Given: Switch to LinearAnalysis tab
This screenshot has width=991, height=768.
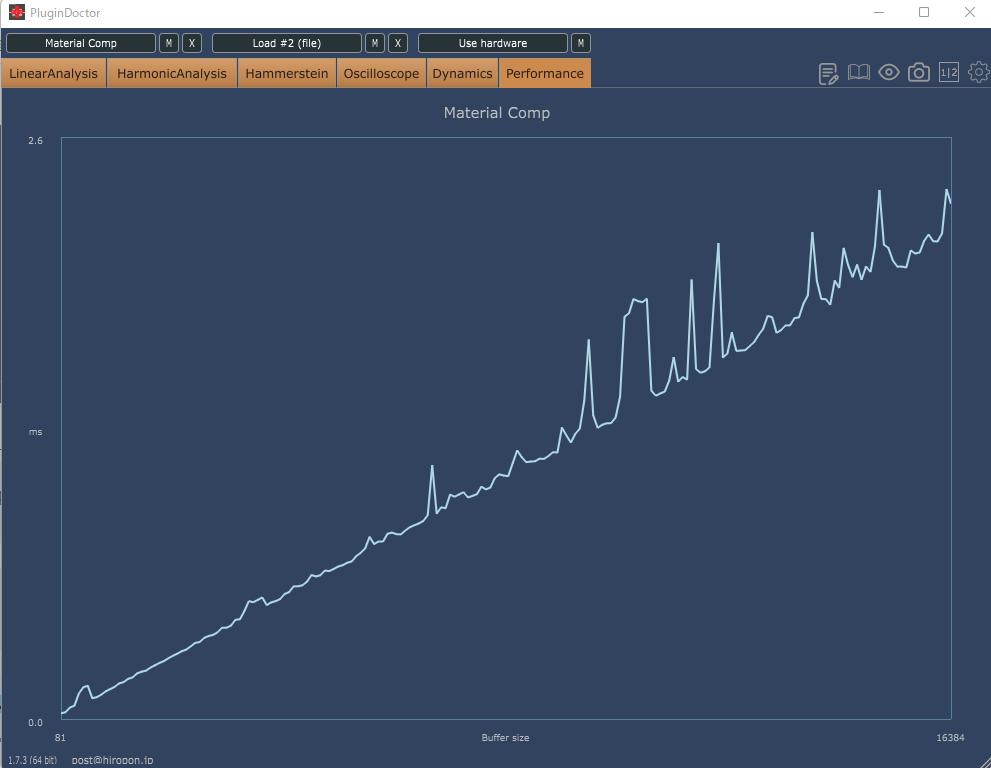Looking at the screenshot, I should point(54,73).
